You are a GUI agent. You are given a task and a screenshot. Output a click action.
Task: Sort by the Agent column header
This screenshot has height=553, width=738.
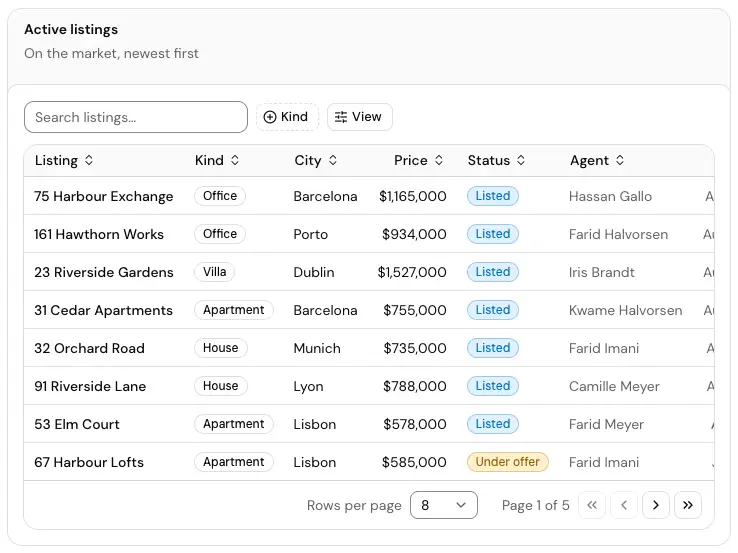click(597, 160)
